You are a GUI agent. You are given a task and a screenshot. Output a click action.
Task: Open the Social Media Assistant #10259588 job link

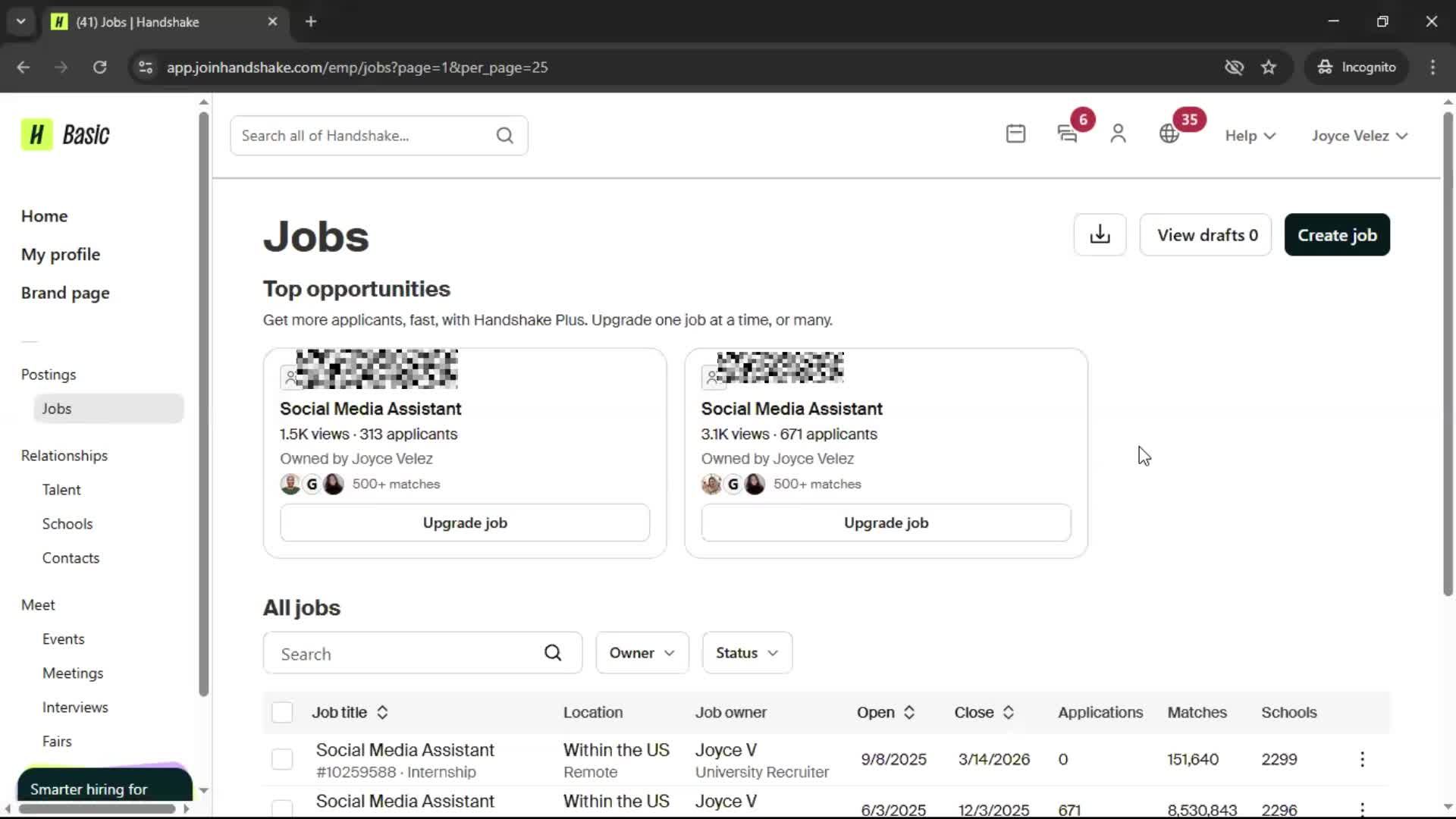pyautogui.click(x=405, y=750)
